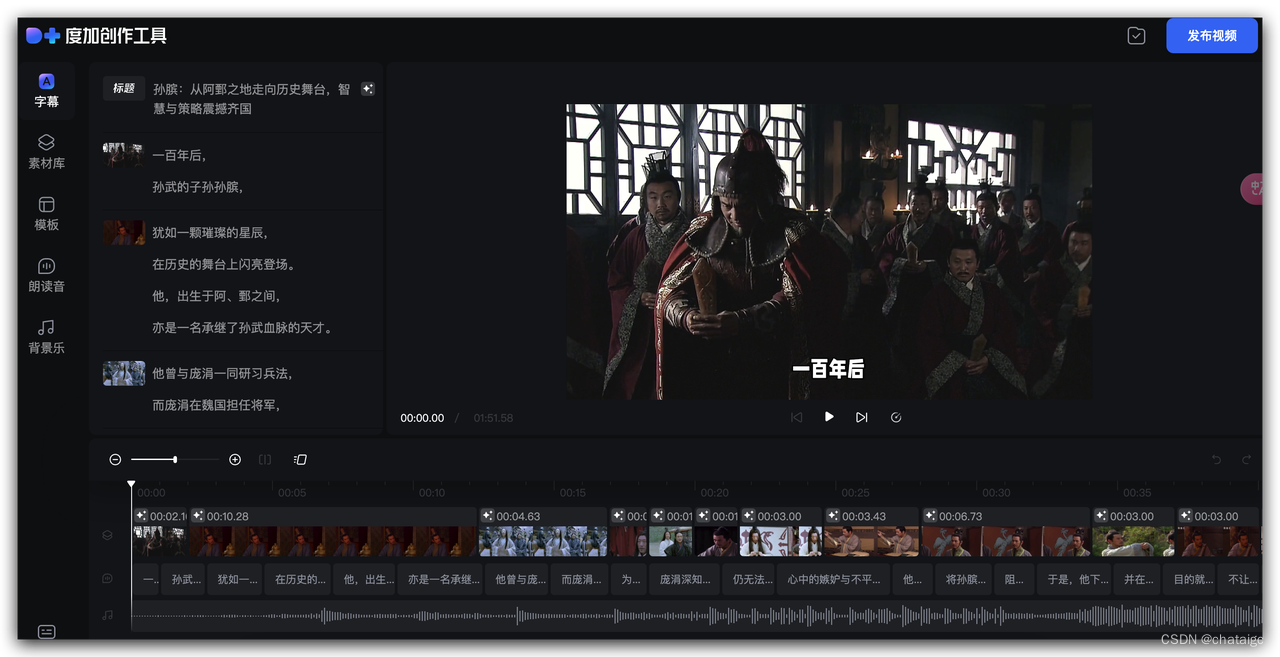Screen dimensions: 1280x657
Task: Click the AI sparkle icon on the 00:03.43 clip
Action: click(833, 516)
